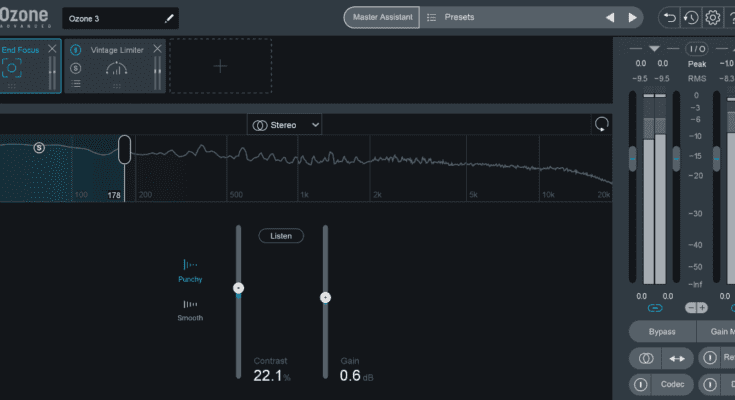735x400 pixels.
Task: Click the swap channels arrows icon
Action: pos(676,357)
